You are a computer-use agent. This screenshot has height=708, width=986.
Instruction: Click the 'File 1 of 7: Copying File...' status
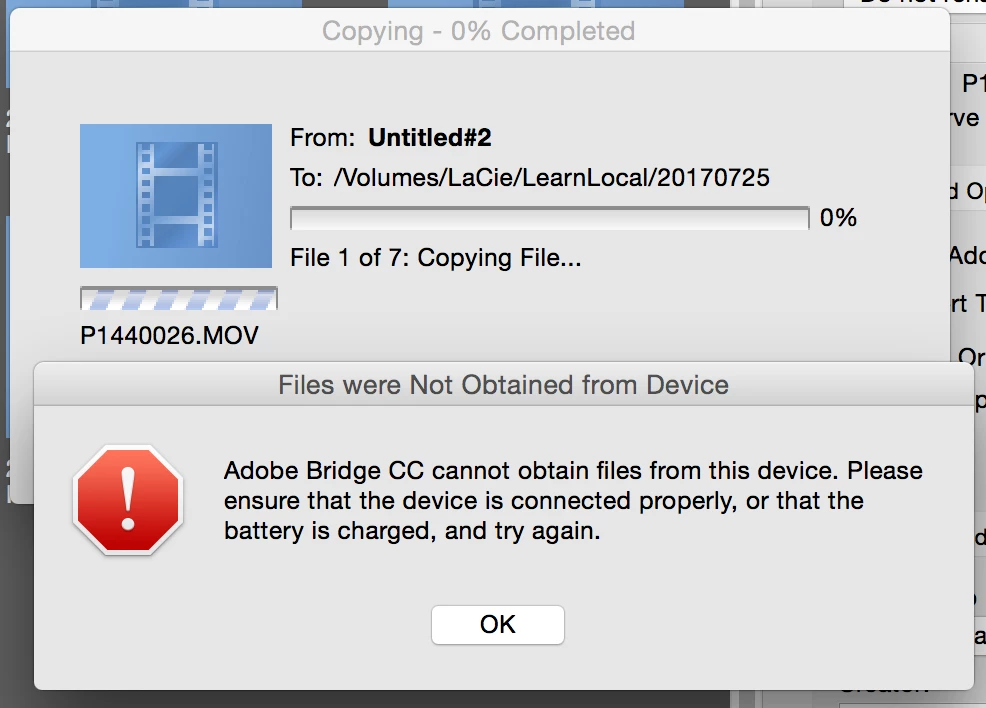click(x=435, y=258)
